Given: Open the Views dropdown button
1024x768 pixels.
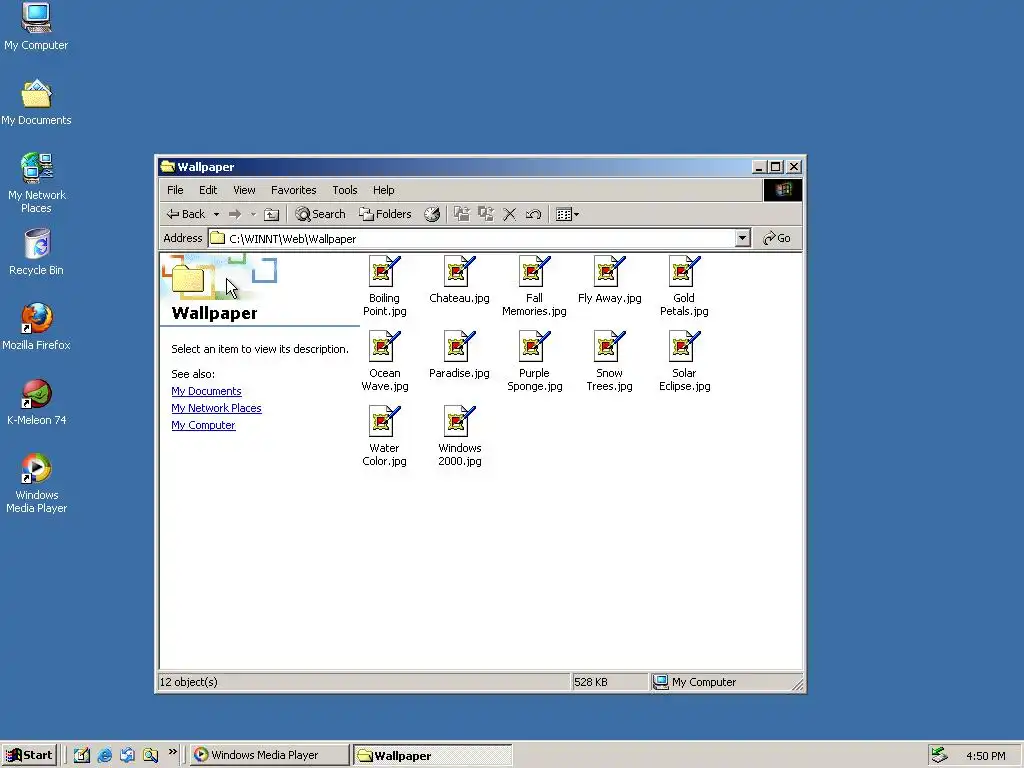Looking at the screenshot, I should (x=567, y=214).
